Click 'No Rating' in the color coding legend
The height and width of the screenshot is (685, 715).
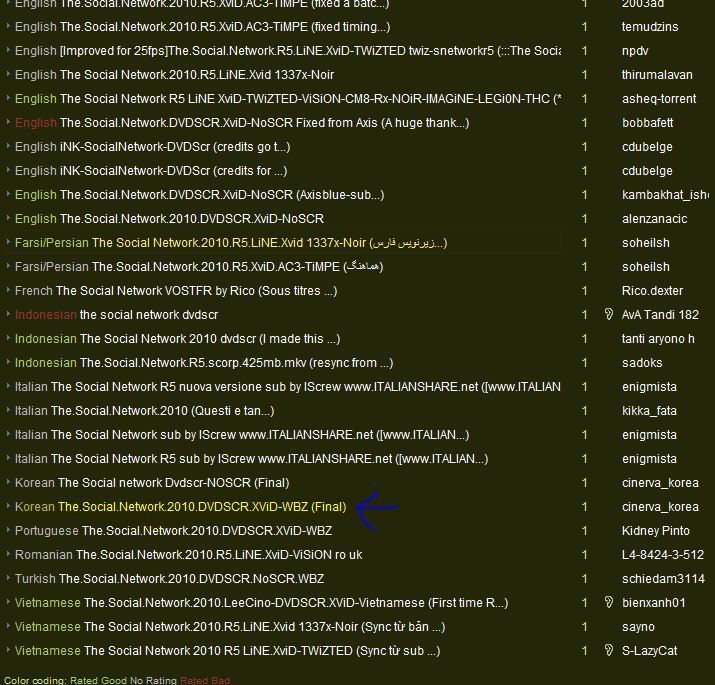point(153,680)
